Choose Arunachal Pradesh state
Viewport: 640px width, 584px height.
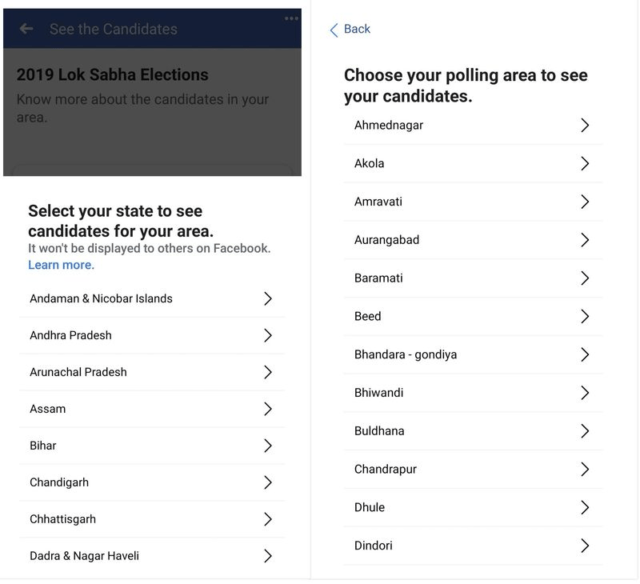[78, 372]
